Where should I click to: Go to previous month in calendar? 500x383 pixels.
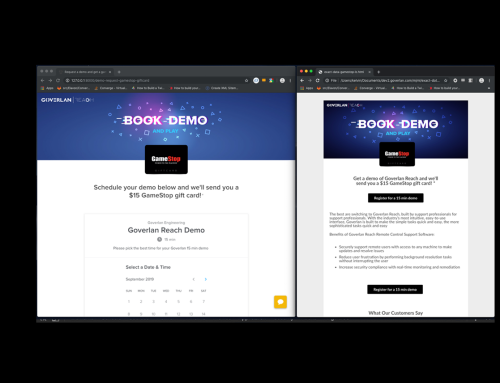pos(194,279)
